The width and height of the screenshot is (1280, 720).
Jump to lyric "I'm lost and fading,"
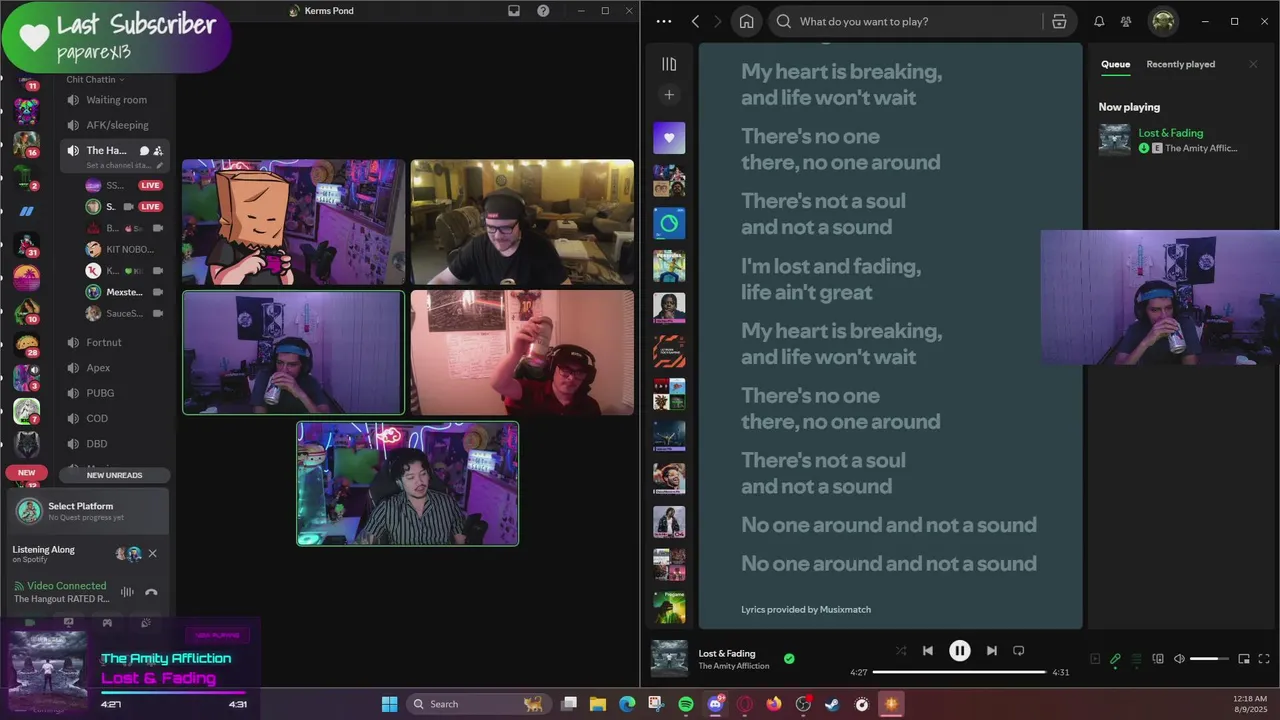(831, 266)
